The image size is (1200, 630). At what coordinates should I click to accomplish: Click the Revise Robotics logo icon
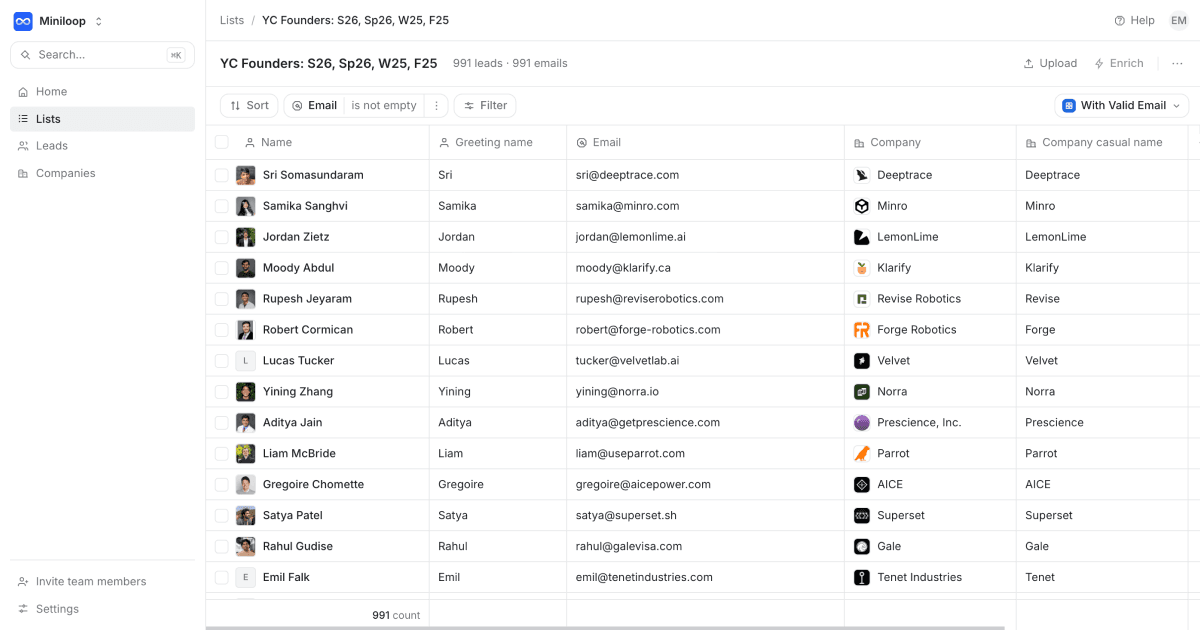pyautogui.click(x=862, y=299)
